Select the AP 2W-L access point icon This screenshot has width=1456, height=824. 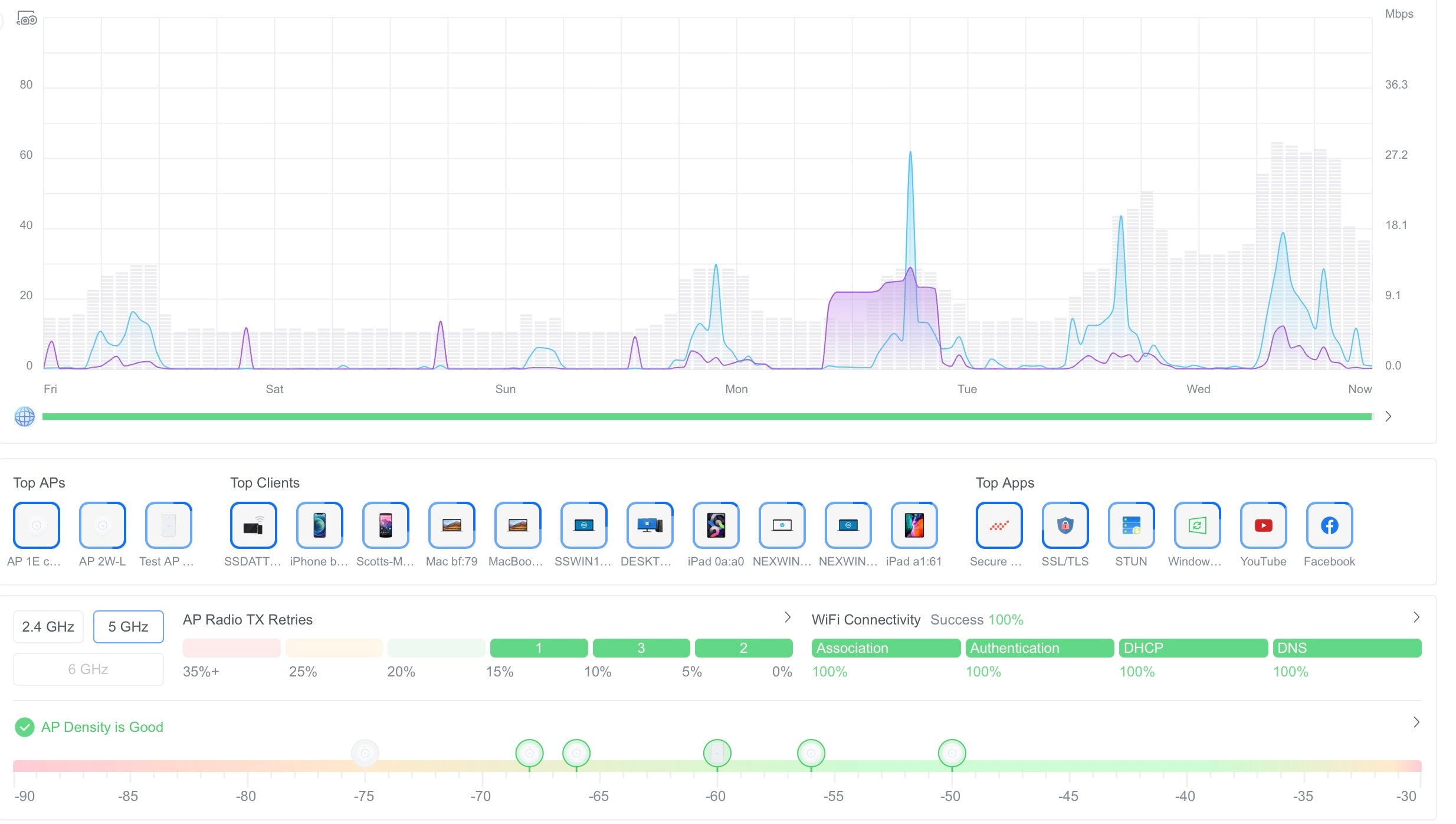[103, 525]
